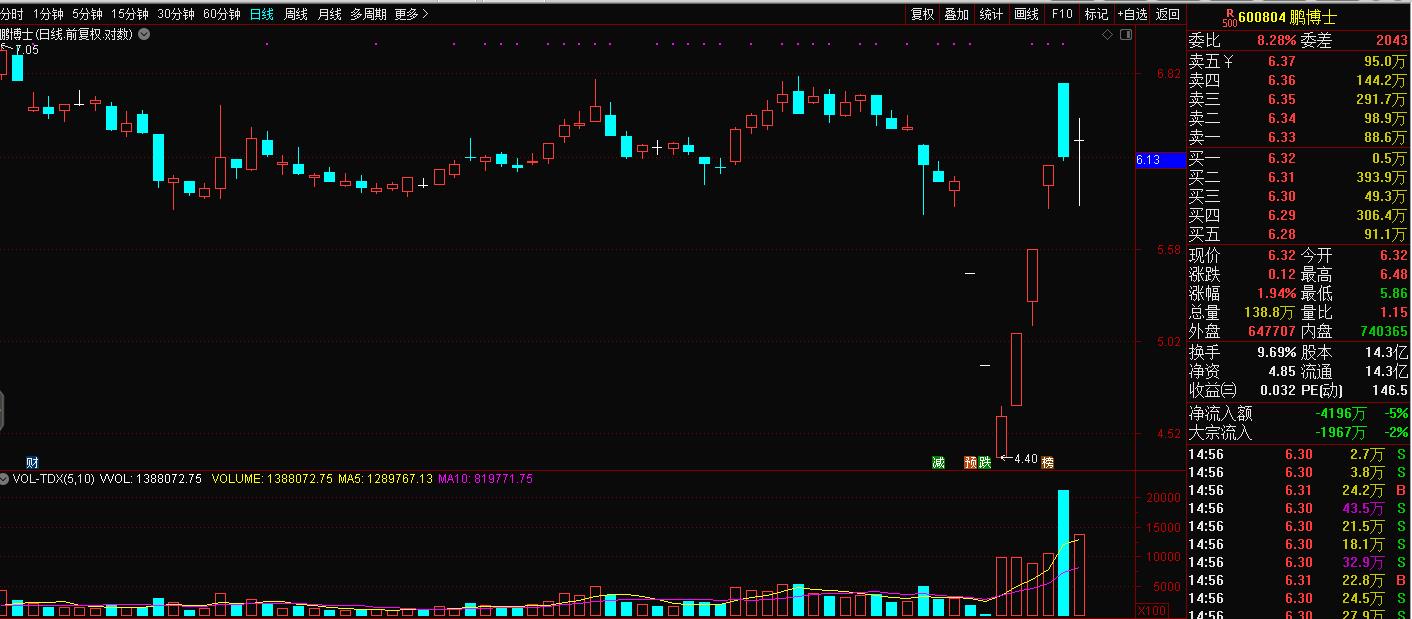Image resolution: width=1412 pixels, height=619 pixels.
Task: Click the 大宗流入 value -1967万
Action: (1341, 433)
